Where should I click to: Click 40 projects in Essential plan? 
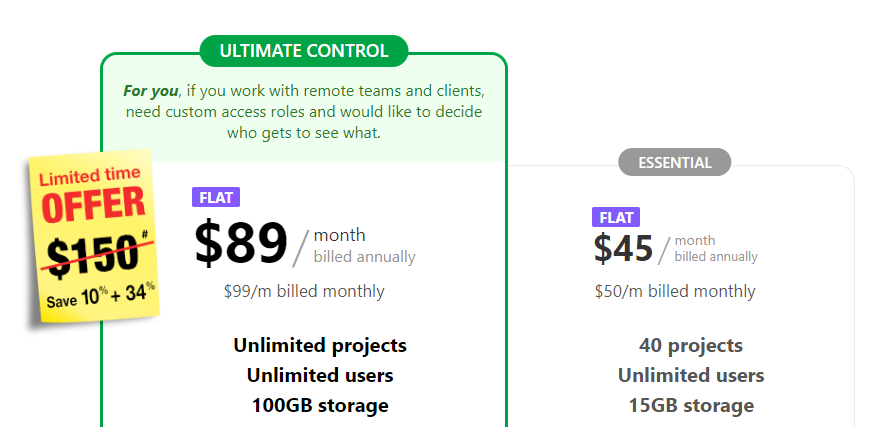click(x=691, y=345)
